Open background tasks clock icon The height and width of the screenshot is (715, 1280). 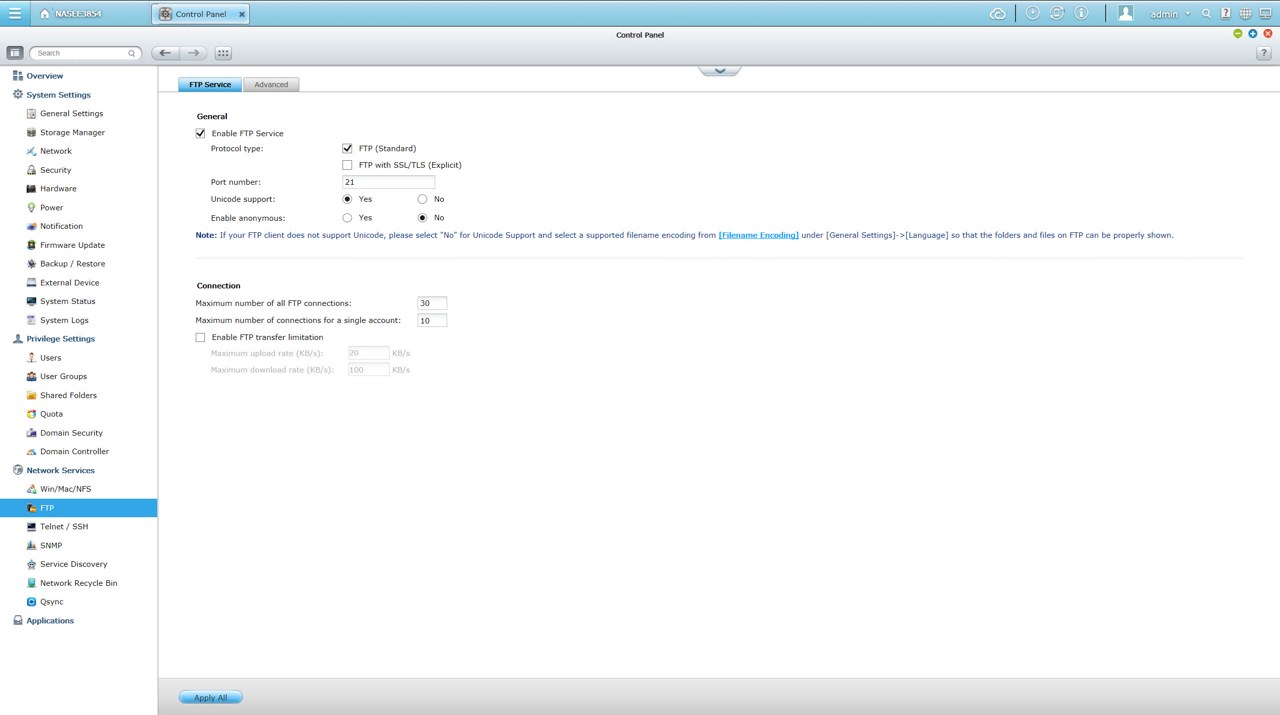tap(1032, 13)
